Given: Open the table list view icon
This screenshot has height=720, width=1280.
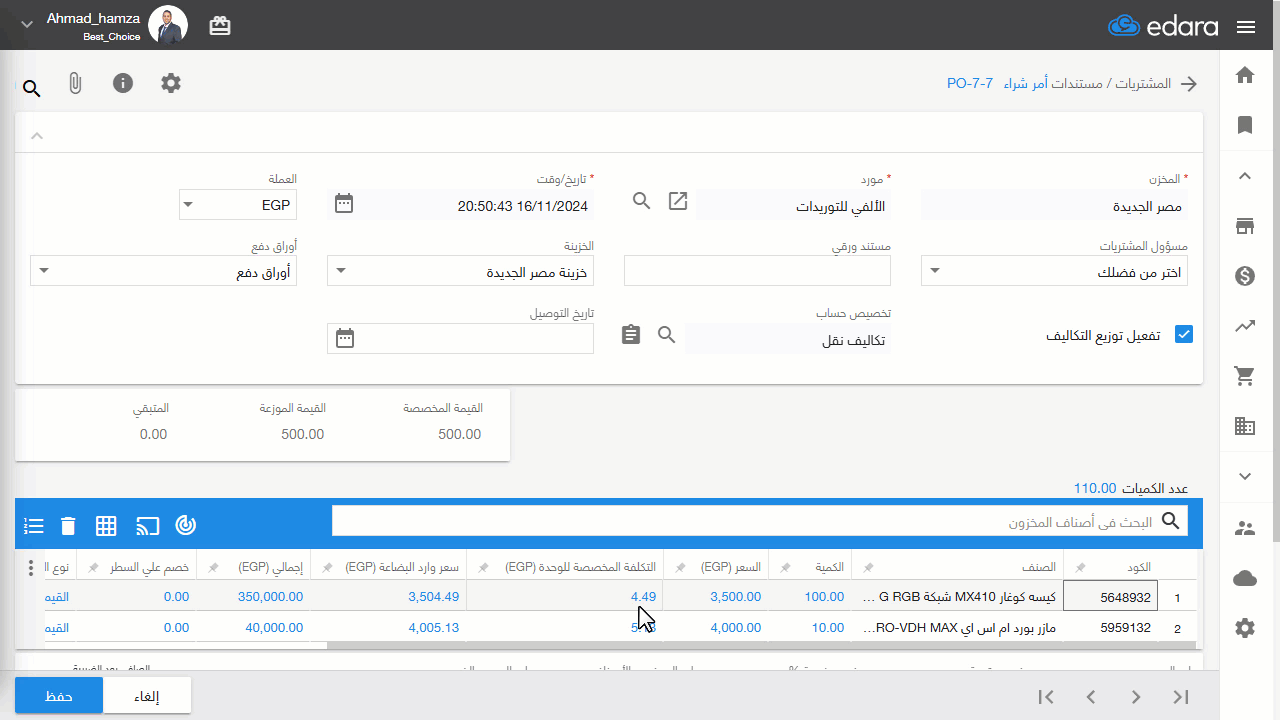Looking at the screenshot, I should point(33,525).
